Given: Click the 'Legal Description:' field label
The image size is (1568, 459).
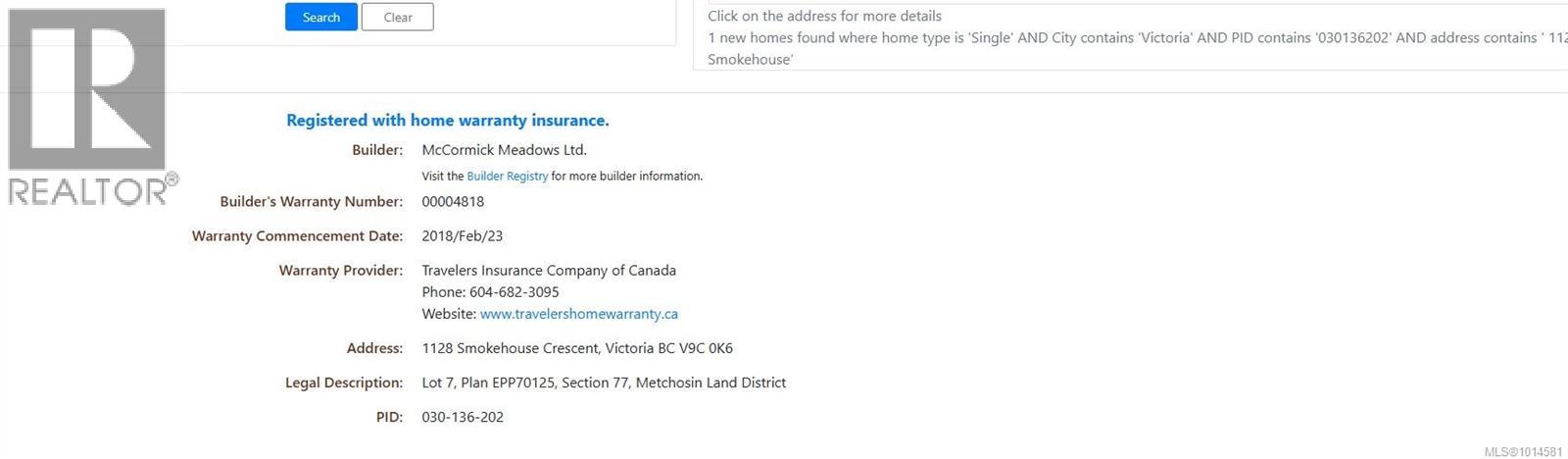Looking at the screenshot, I should [x=343, y=382].
